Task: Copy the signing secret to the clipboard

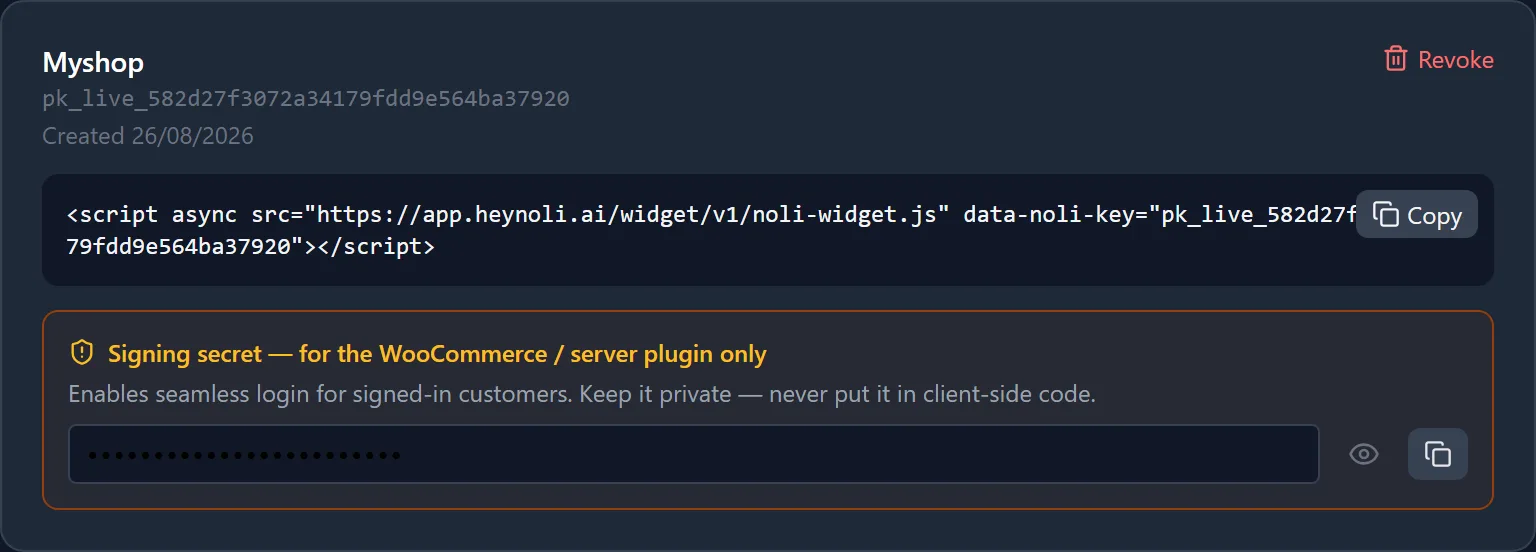Action: [1437, 454]
